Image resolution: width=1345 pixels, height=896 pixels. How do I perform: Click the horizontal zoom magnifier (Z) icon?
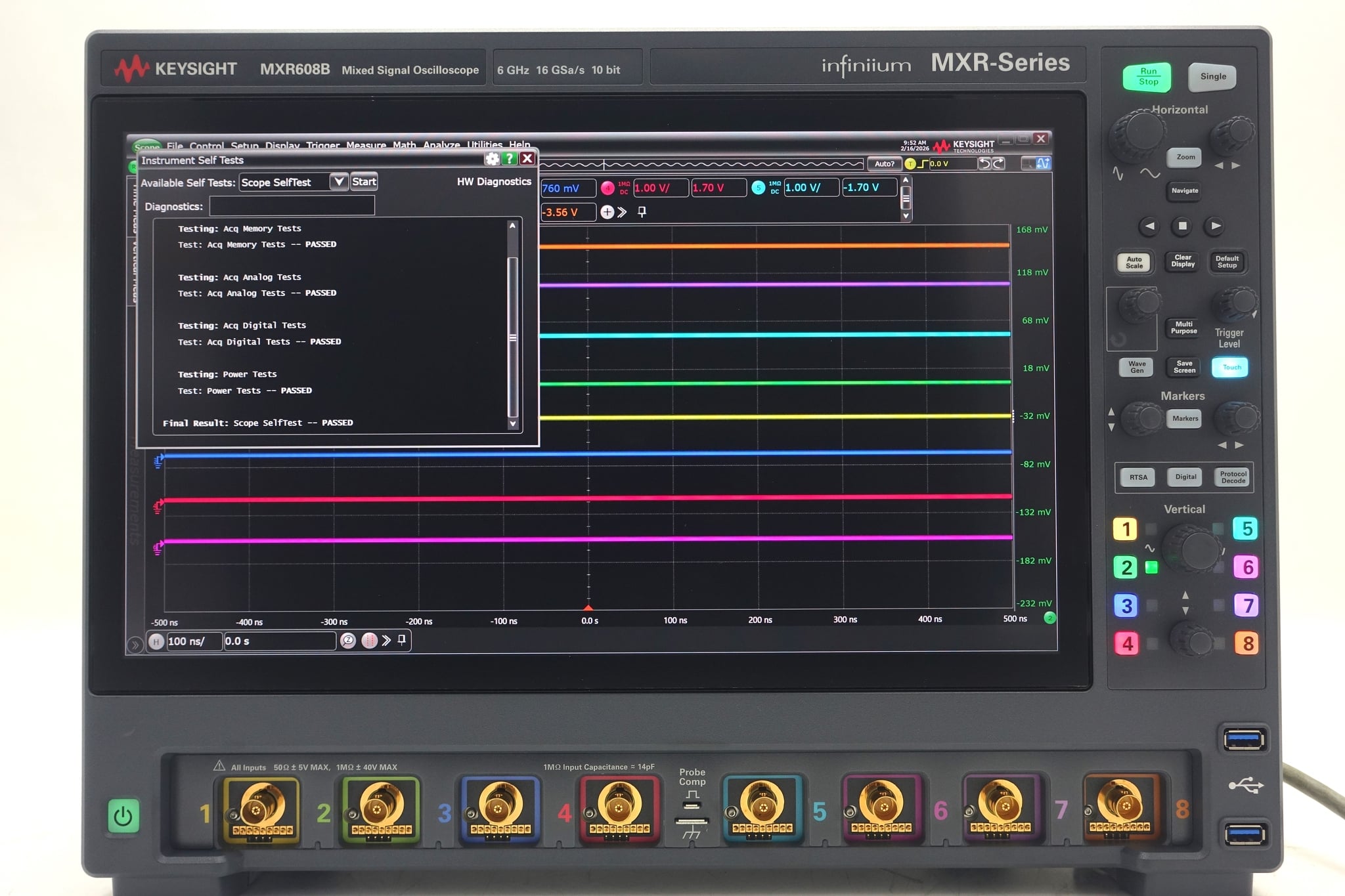(x=348, y=641)
